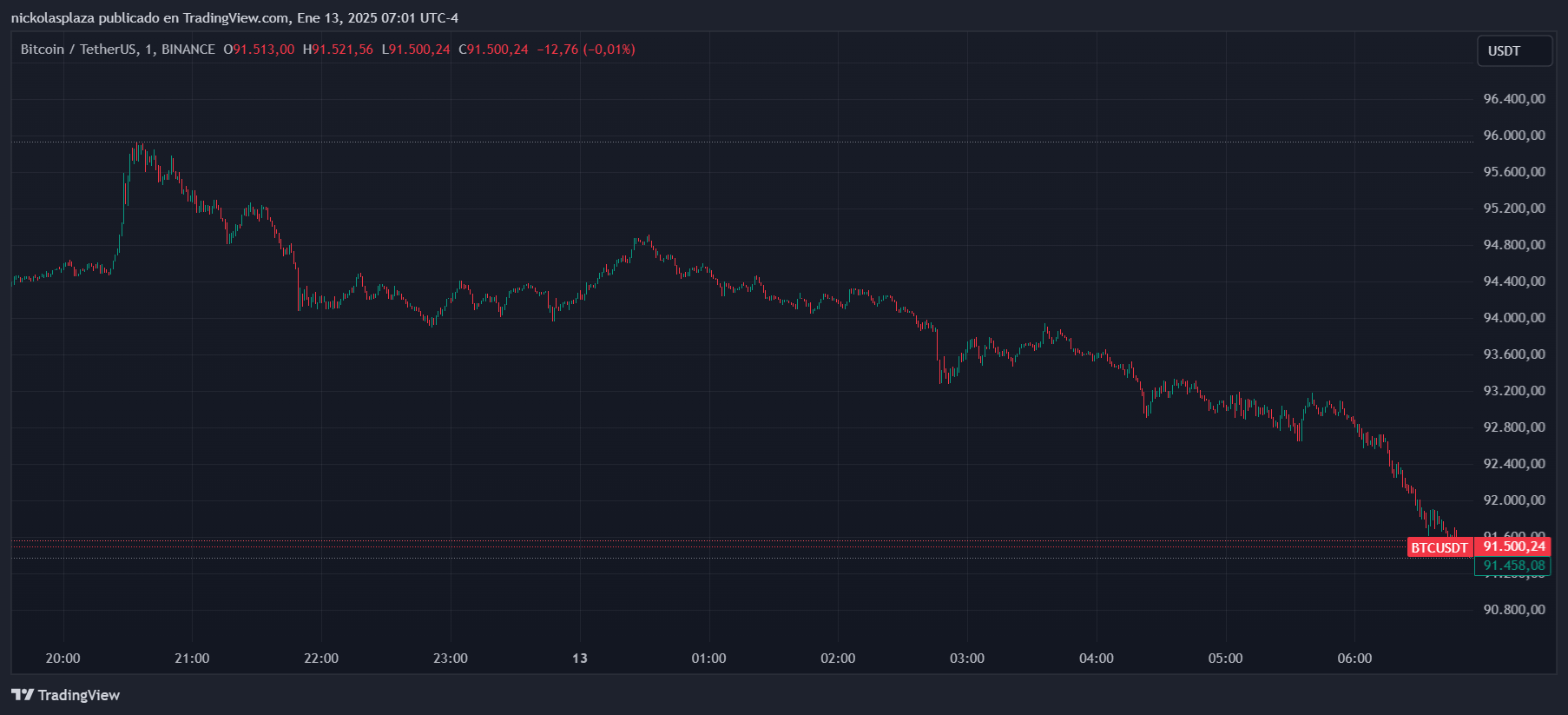Click the 05:00 time axis label
The height and width of the screenshot is (715, 1568).
click(1226, 659)
